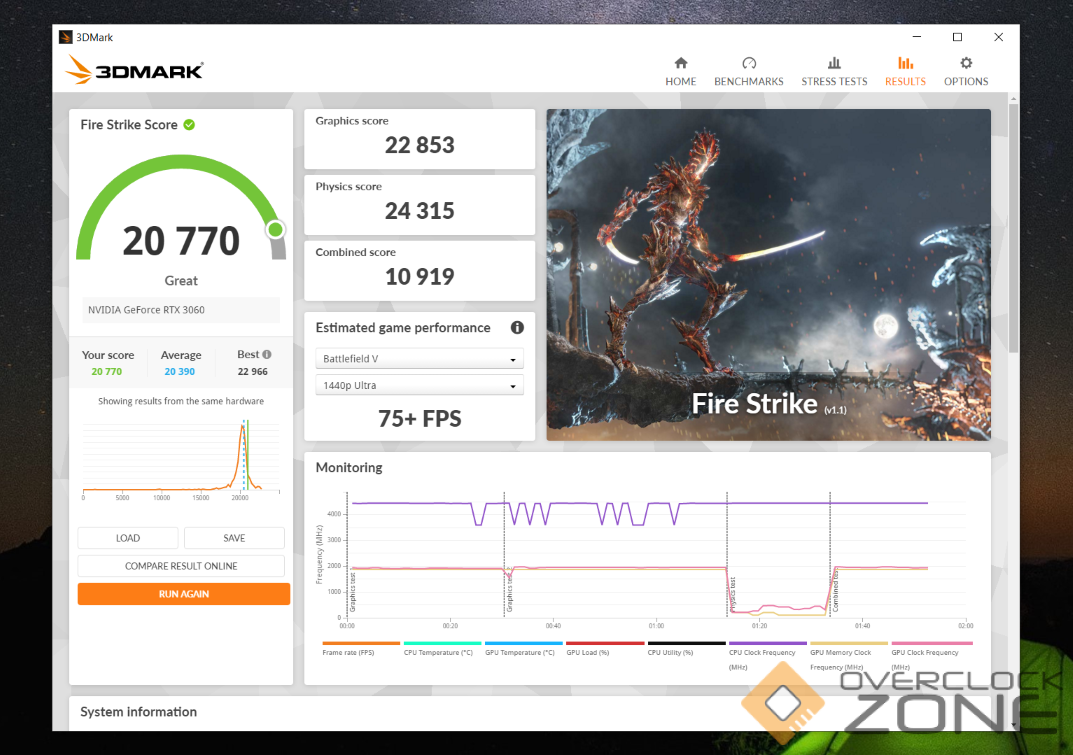The image size is (1073, 755).
Task: Toggle GPU Load (%) legend swatch
Action: [x=605, y=643]
